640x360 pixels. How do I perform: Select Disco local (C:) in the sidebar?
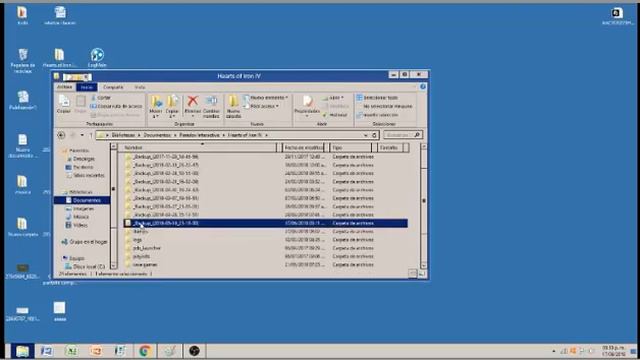86,267
